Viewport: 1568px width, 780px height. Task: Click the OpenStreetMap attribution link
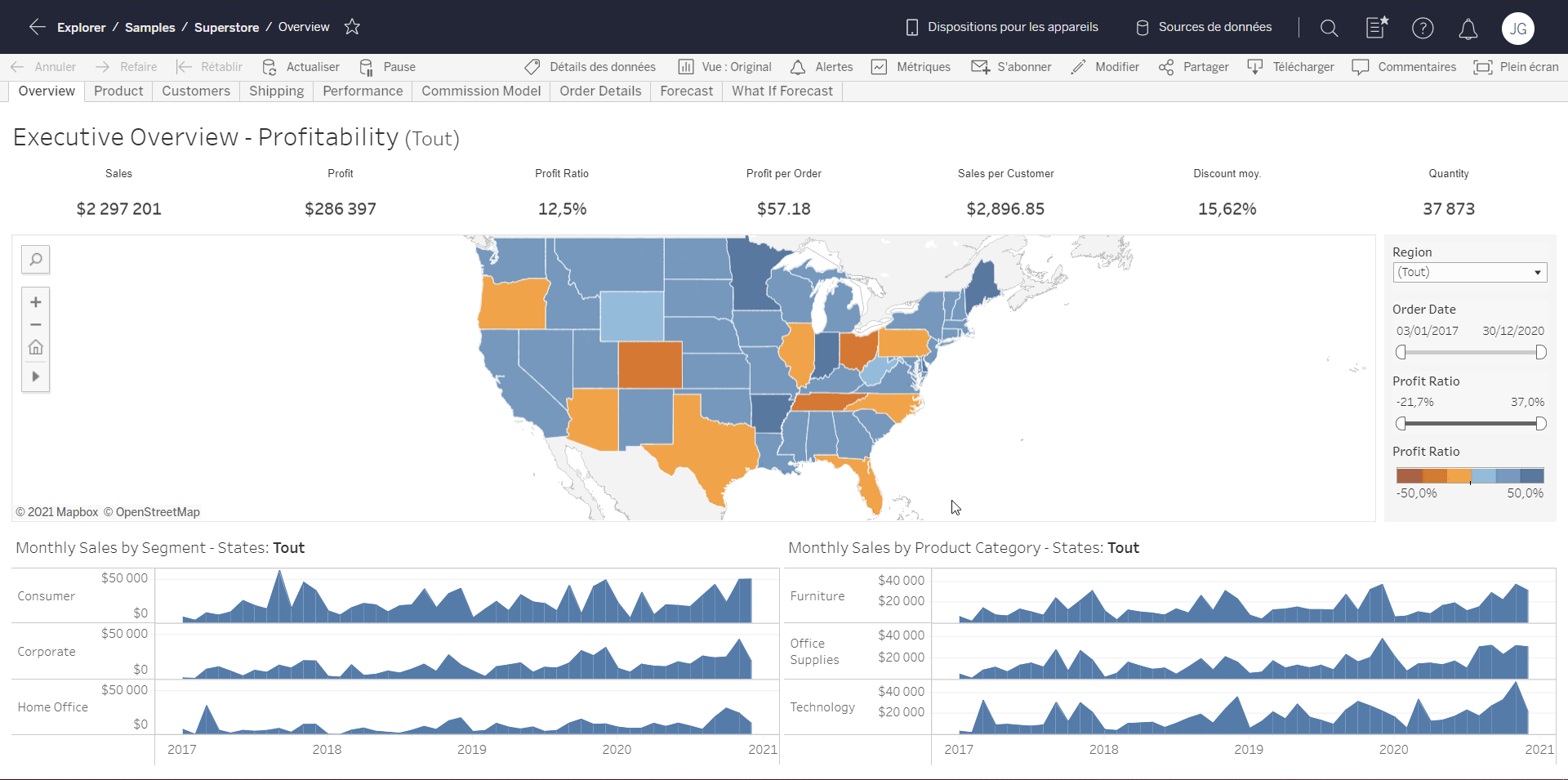click(152, 512)
